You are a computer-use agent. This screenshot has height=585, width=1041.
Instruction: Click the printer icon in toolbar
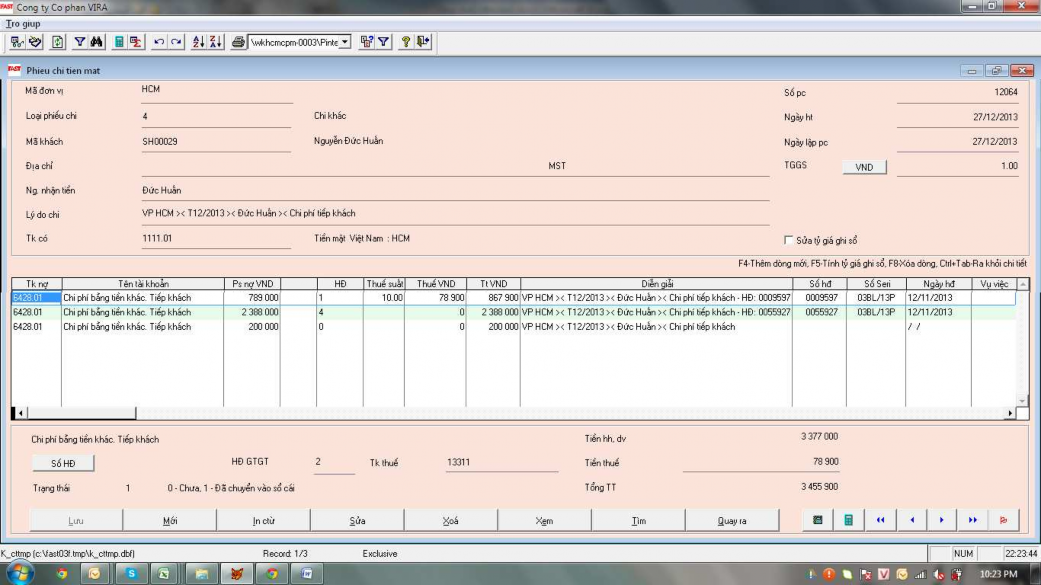(238, 42)
